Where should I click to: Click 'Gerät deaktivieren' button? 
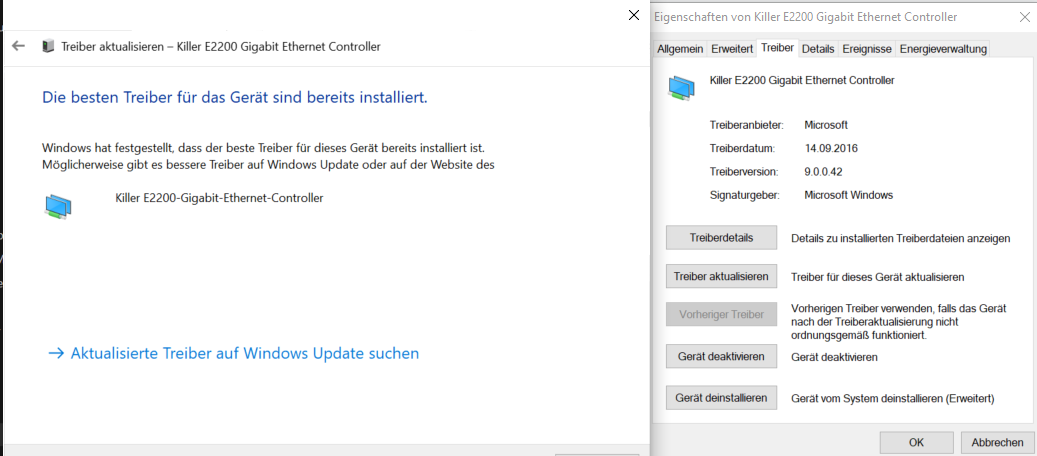[x=721, y=357]
